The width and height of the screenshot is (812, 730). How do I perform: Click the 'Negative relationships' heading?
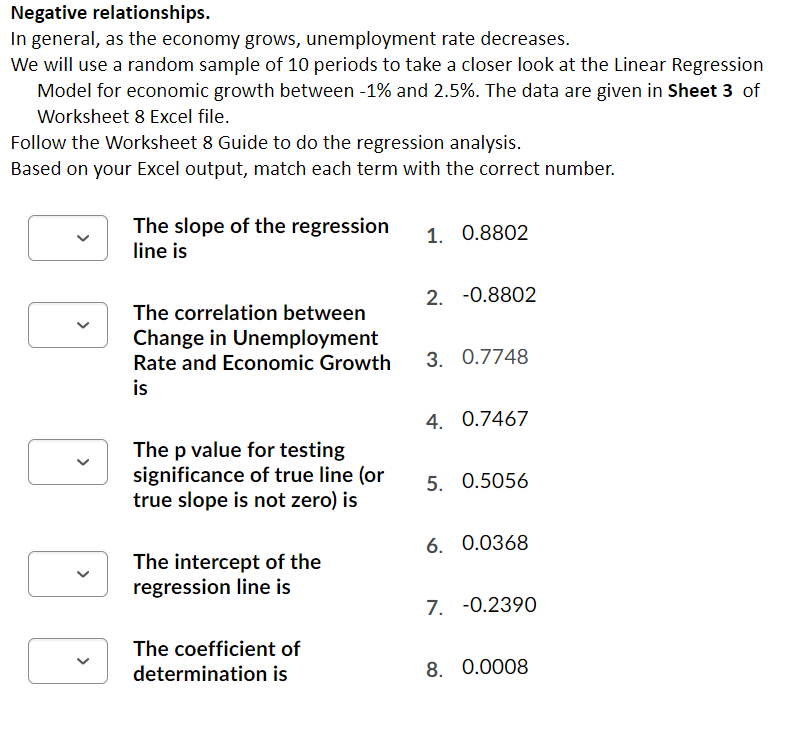coord(108,13)
